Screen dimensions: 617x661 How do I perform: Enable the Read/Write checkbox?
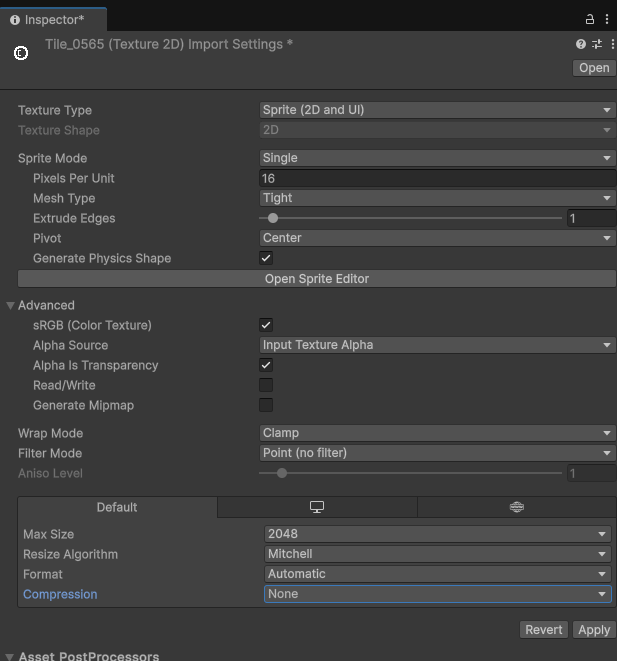coord(266,385)
